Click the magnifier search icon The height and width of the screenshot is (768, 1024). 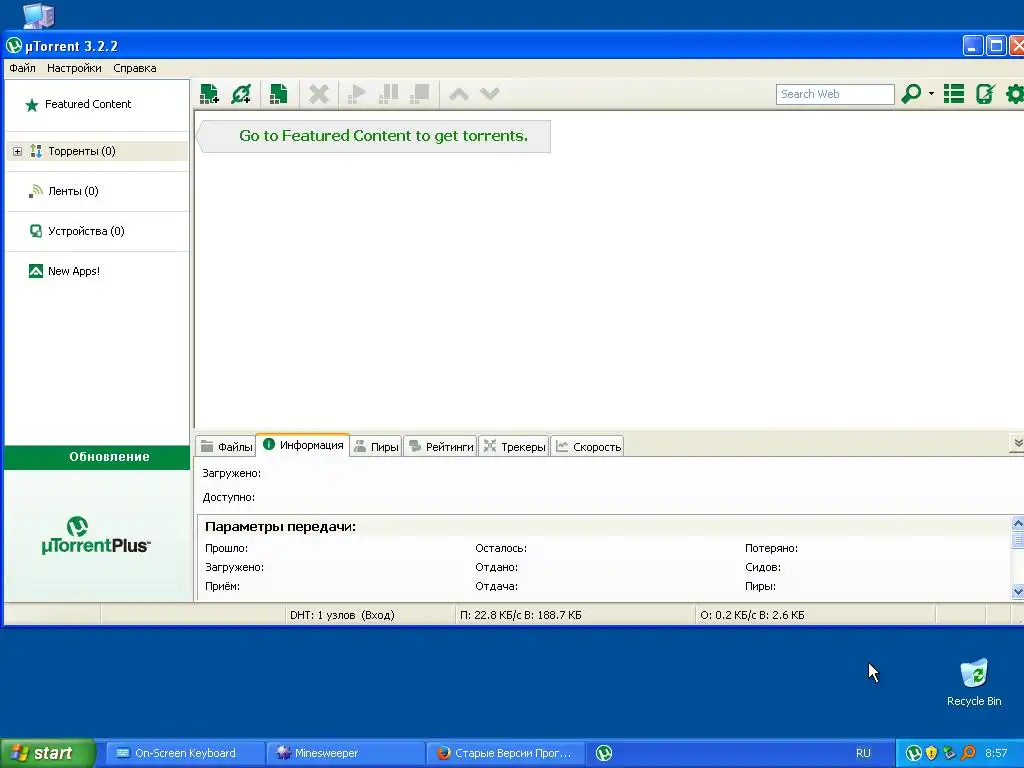tap(911, 94)
